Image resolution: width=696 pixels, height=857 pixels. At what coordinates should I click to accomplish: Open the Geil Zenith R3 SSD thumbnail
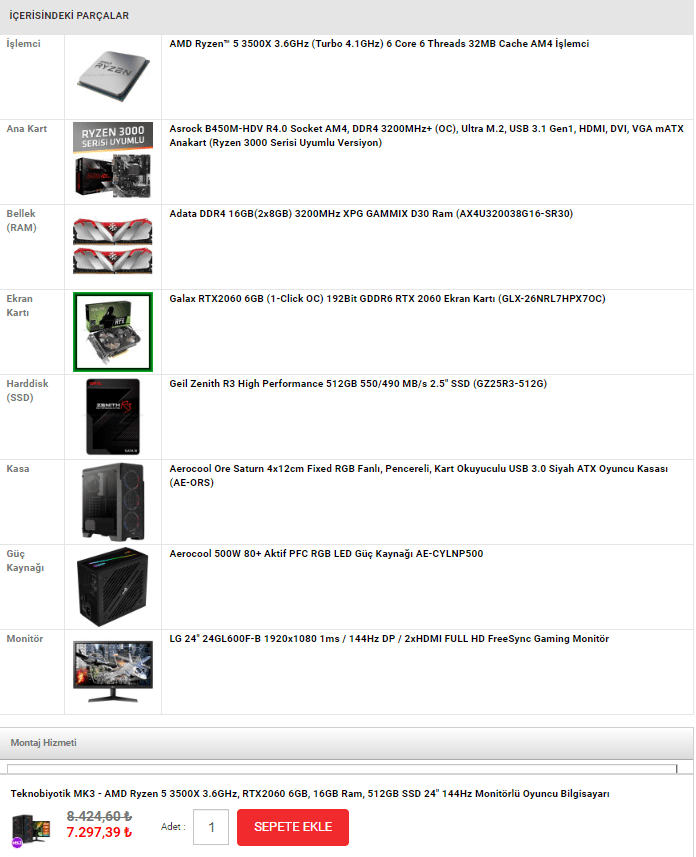[x=113, y=416]
